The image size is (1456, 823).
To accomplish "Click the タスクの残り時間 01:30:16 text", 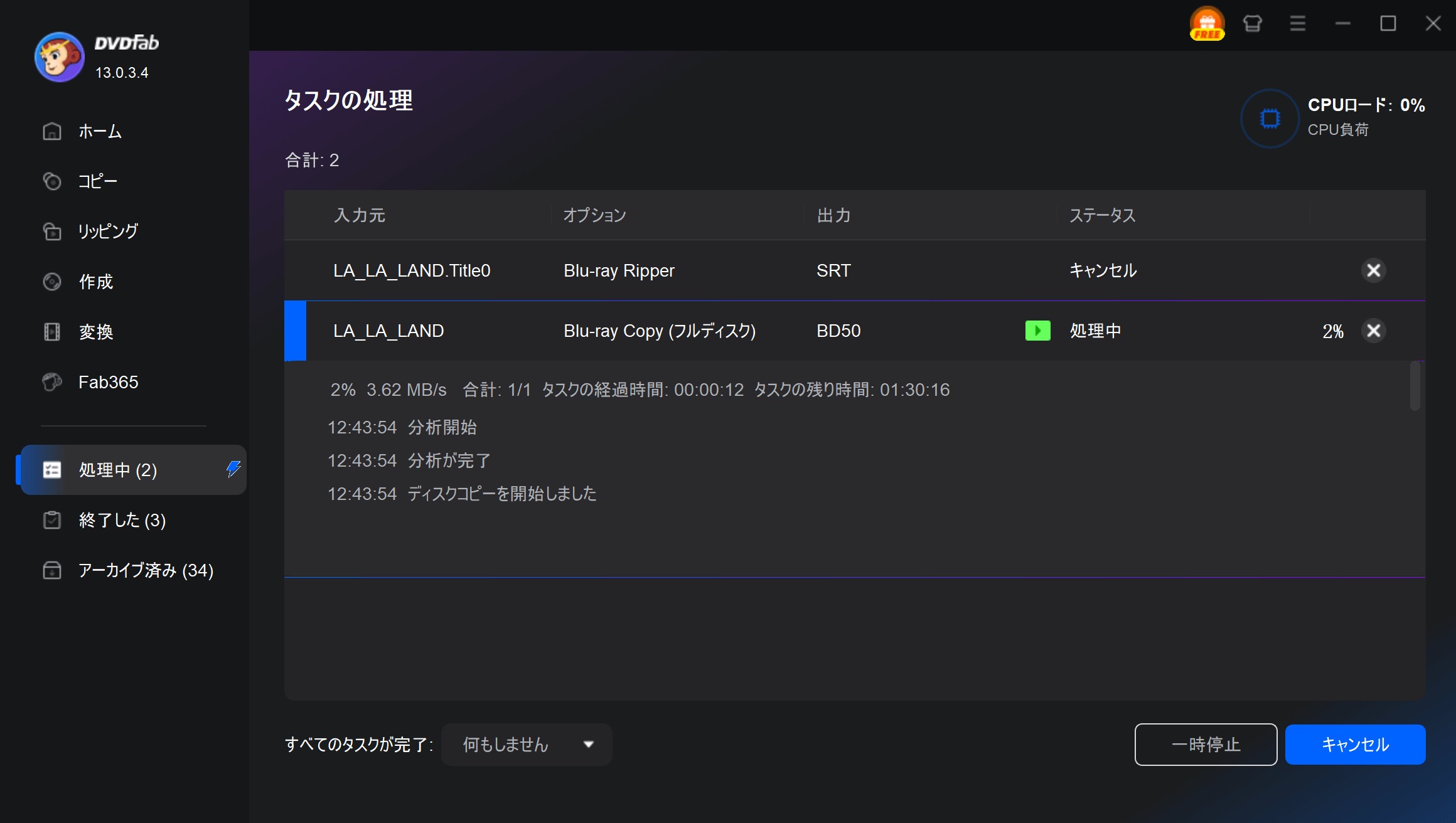I will click(x=852, y=390).
